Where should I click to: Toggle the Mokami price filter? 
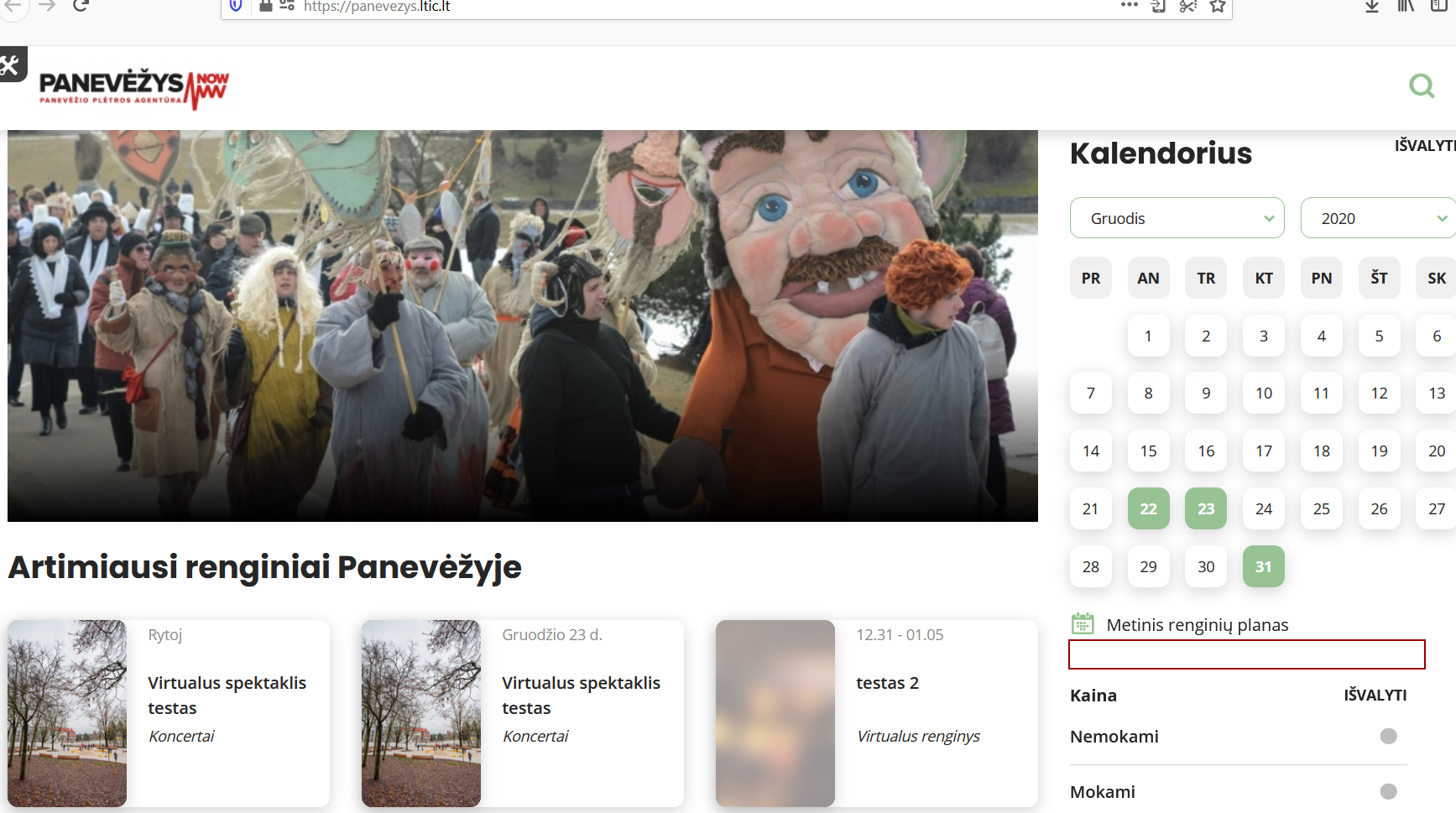pos(1388,791)
